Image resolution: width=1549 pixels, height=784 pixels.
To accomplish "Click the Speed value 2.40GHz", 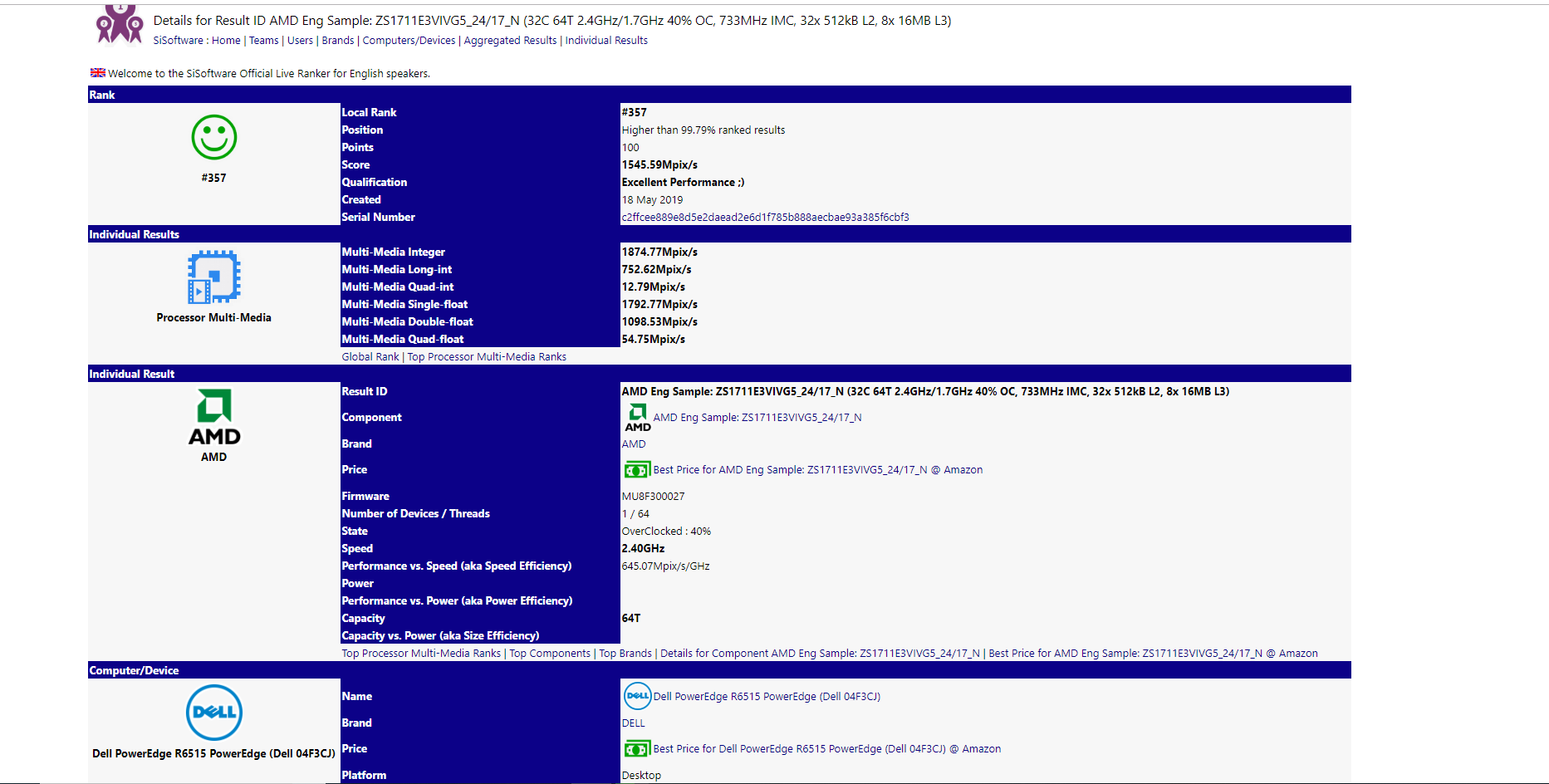I will click(644, 549).
